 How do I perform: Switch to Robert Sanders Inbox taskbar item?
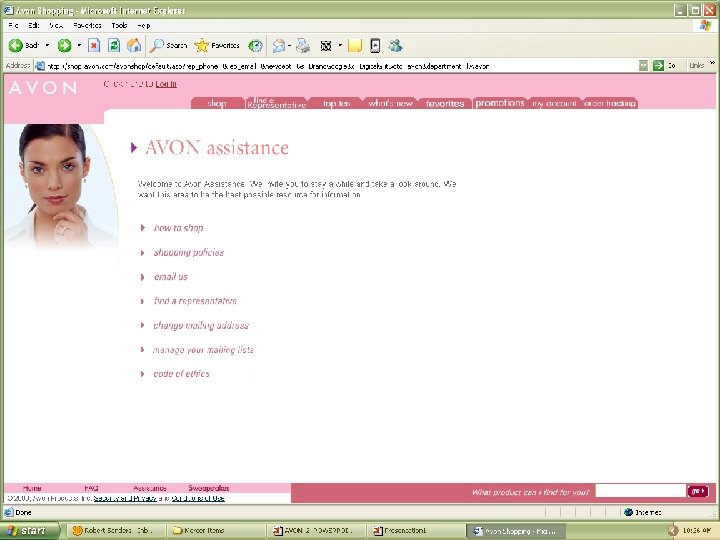(x=116, y=530)
